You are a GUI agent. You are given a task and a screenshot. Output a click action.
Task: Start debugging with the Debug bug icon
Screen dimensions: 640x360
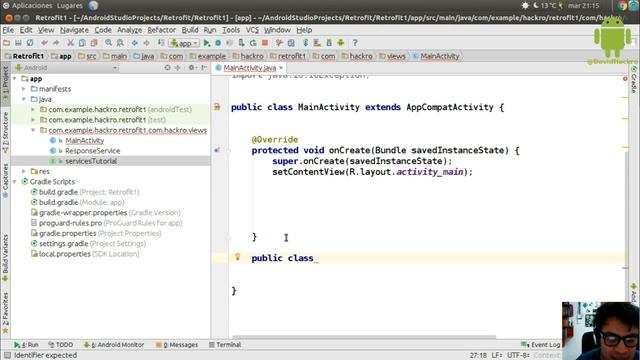(x=218, y=43)
